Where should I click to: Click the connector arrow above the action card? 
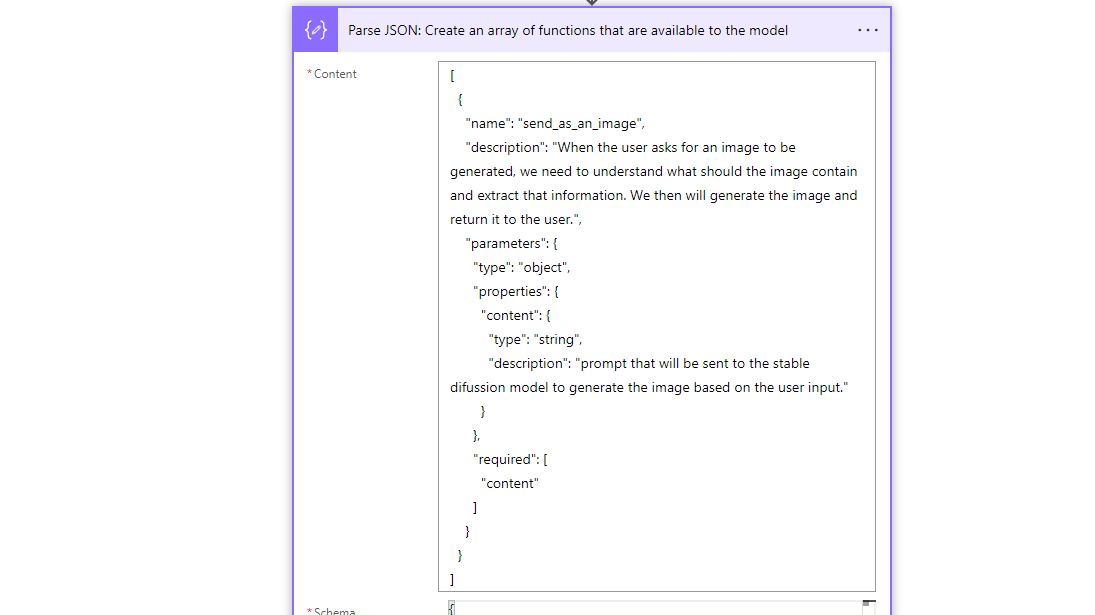click(x=592, y=3)
